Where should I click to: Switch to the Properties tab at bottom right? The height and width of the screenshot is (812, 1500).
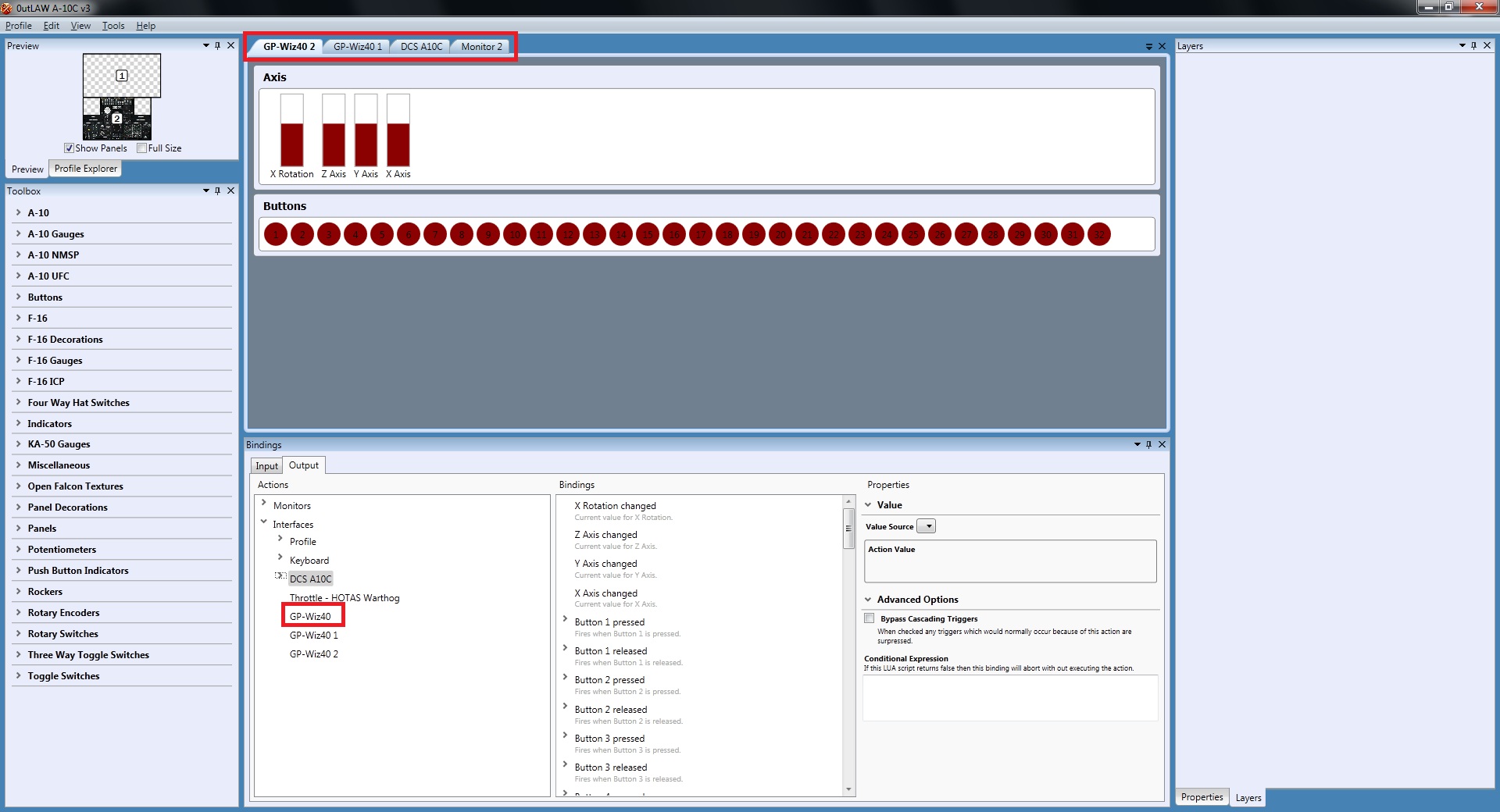pos(1202,797)
